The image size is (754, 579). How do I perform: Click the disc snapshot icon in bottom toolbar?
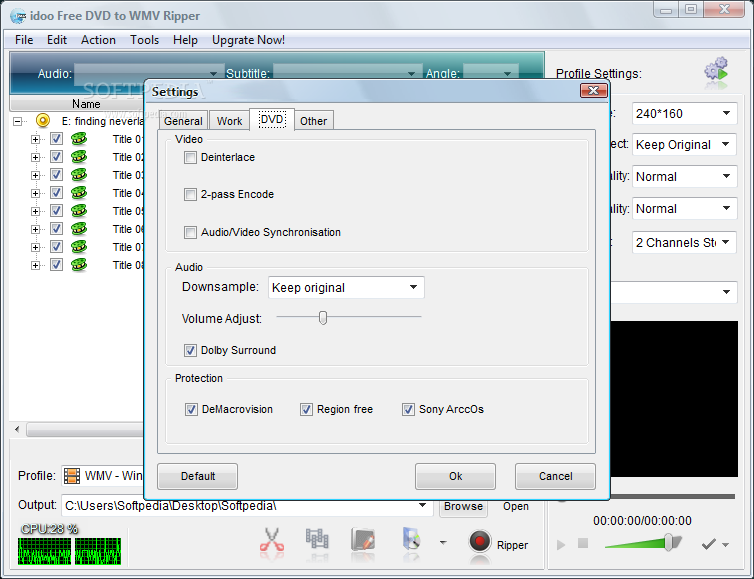pos(411,539)
